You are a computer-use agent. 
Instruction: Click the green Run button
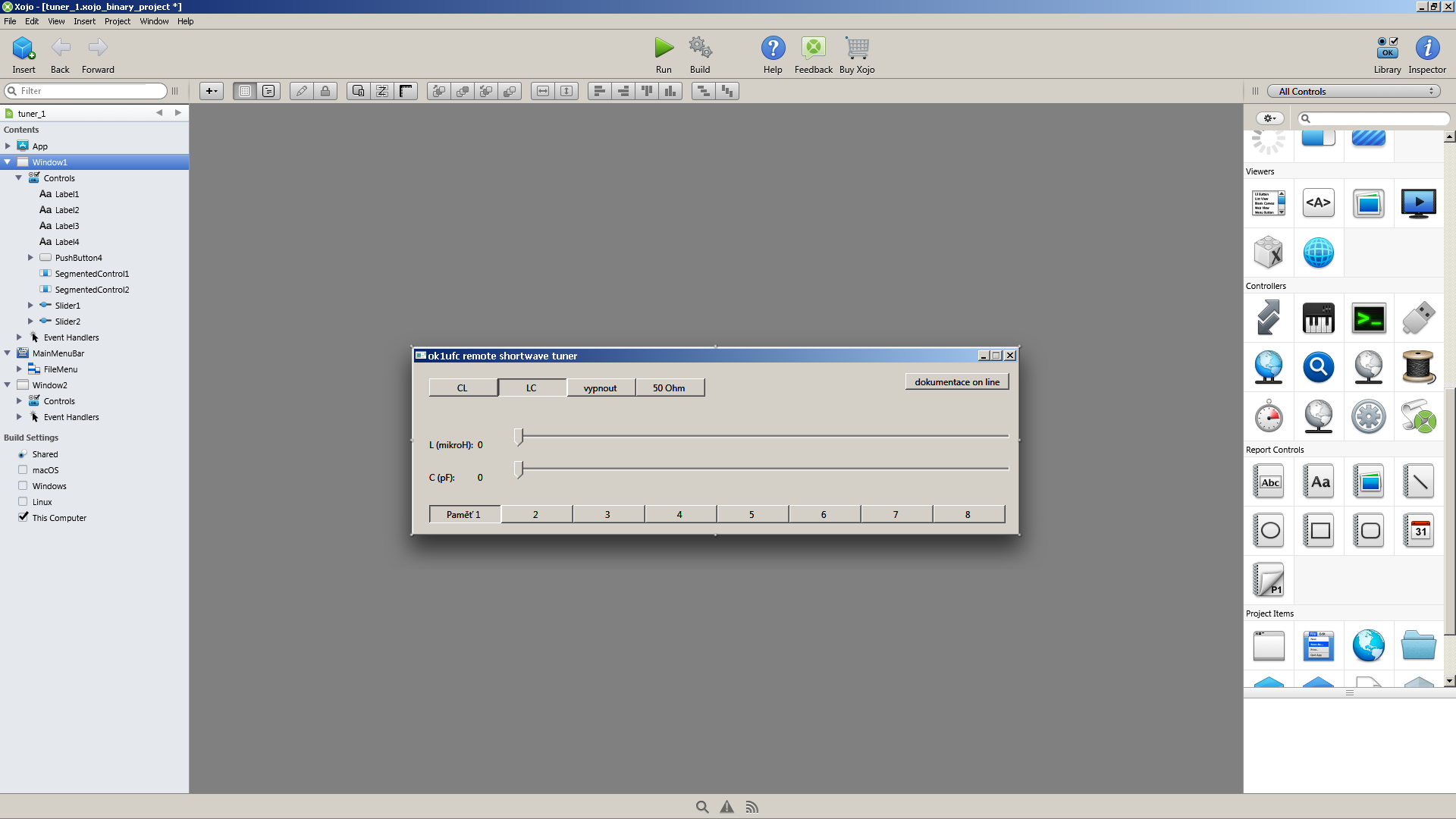(664, 49)
